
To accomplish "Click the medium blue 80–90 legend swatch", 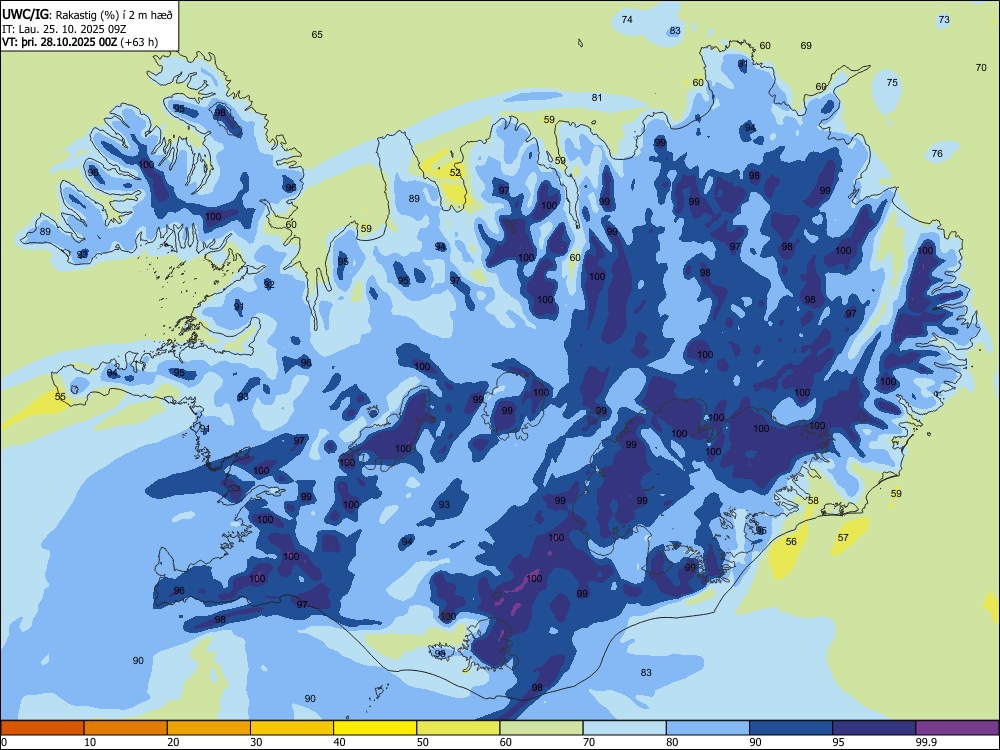I will [707, 728].
